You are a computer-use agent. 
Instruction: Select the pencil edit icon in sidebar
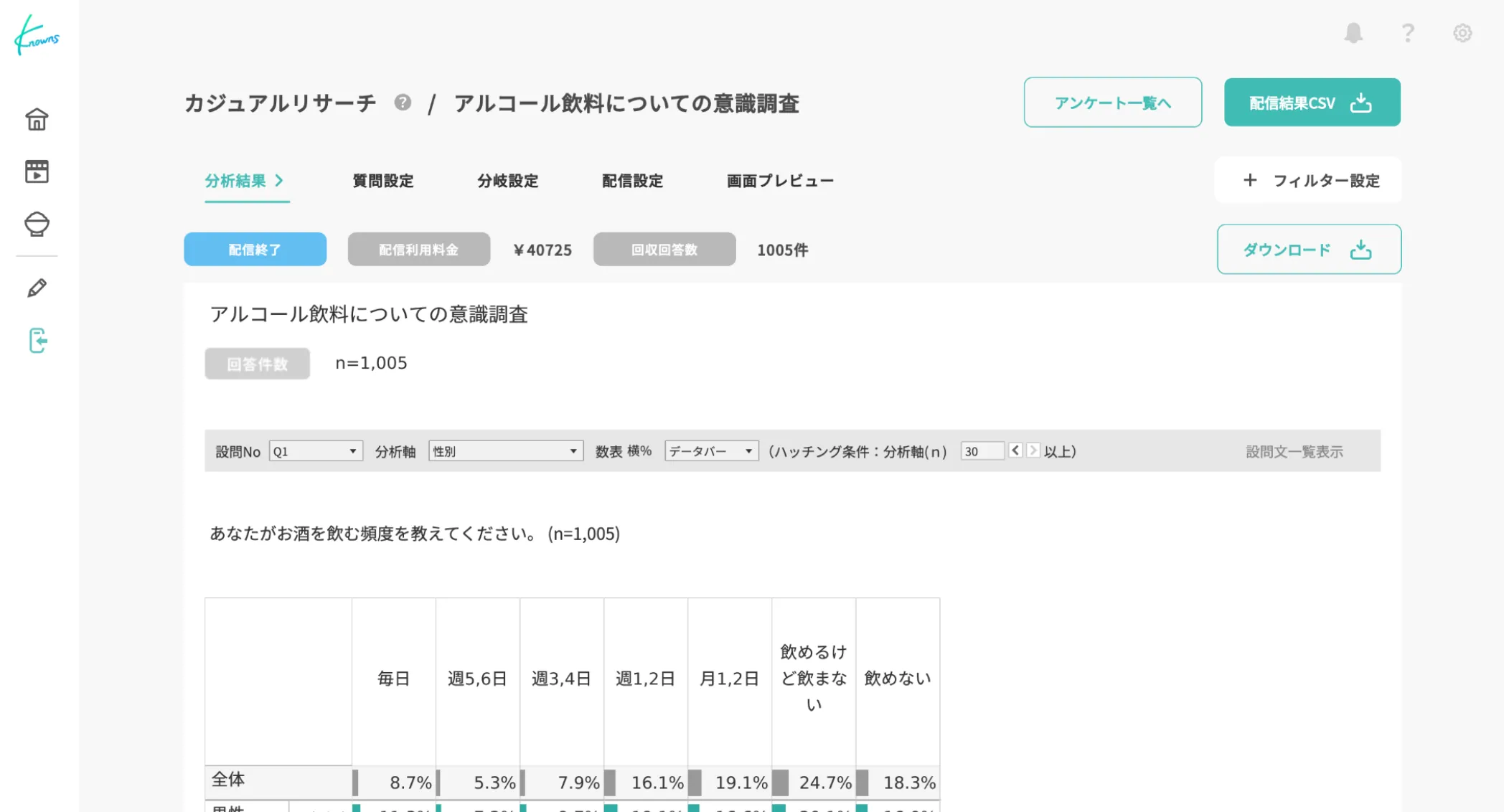(x=37, y=288)
